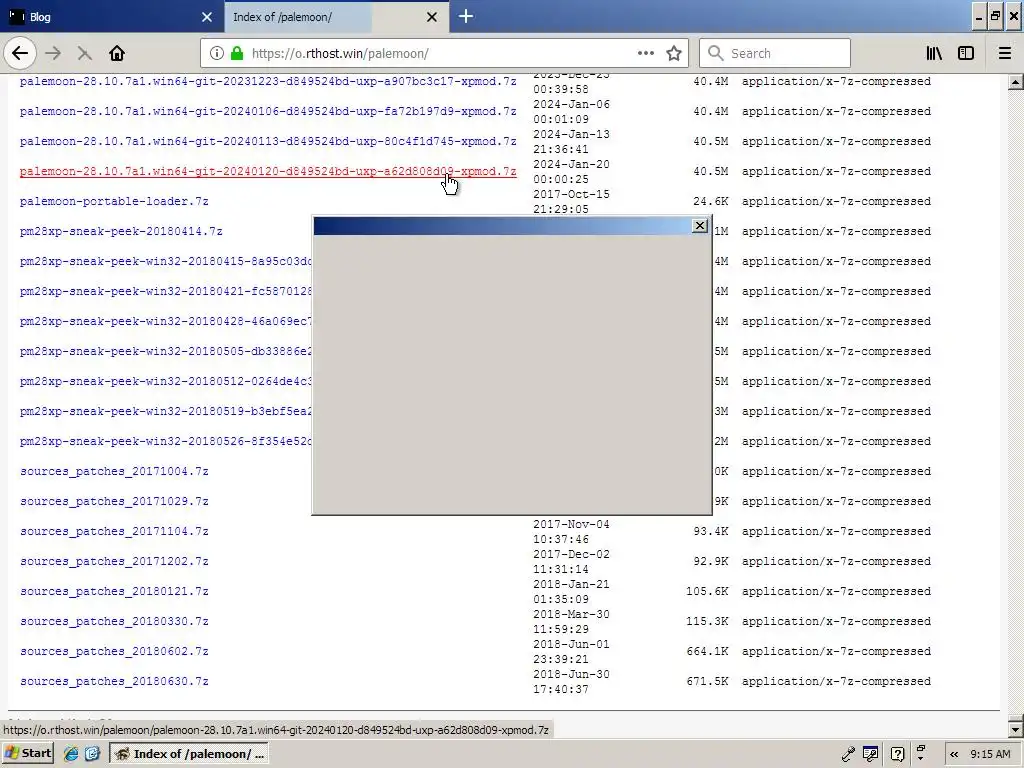The image size is (1024, 768).
Task: Download sources_patches_20171029.7z
Action: 114,502
